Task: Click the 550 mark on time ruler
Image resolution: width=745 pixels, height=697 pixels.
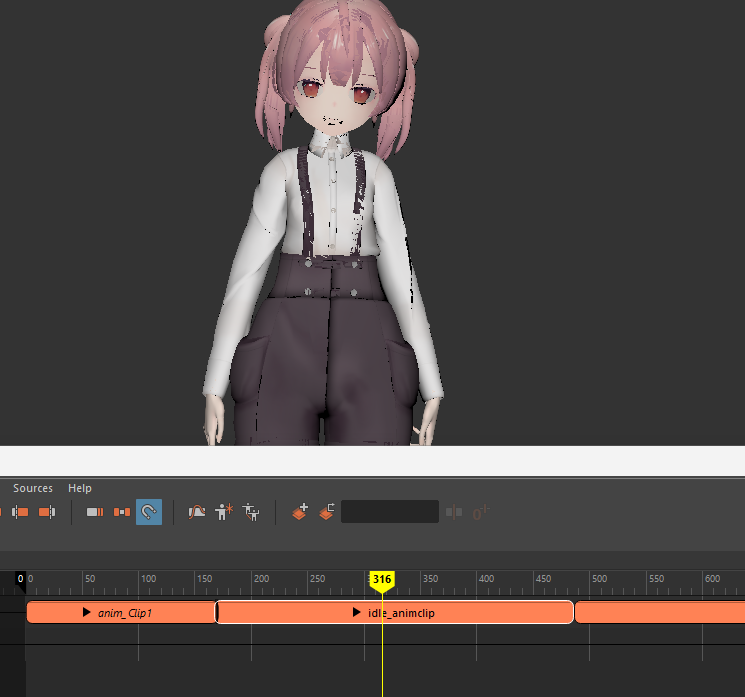Action: click(656, 579)
